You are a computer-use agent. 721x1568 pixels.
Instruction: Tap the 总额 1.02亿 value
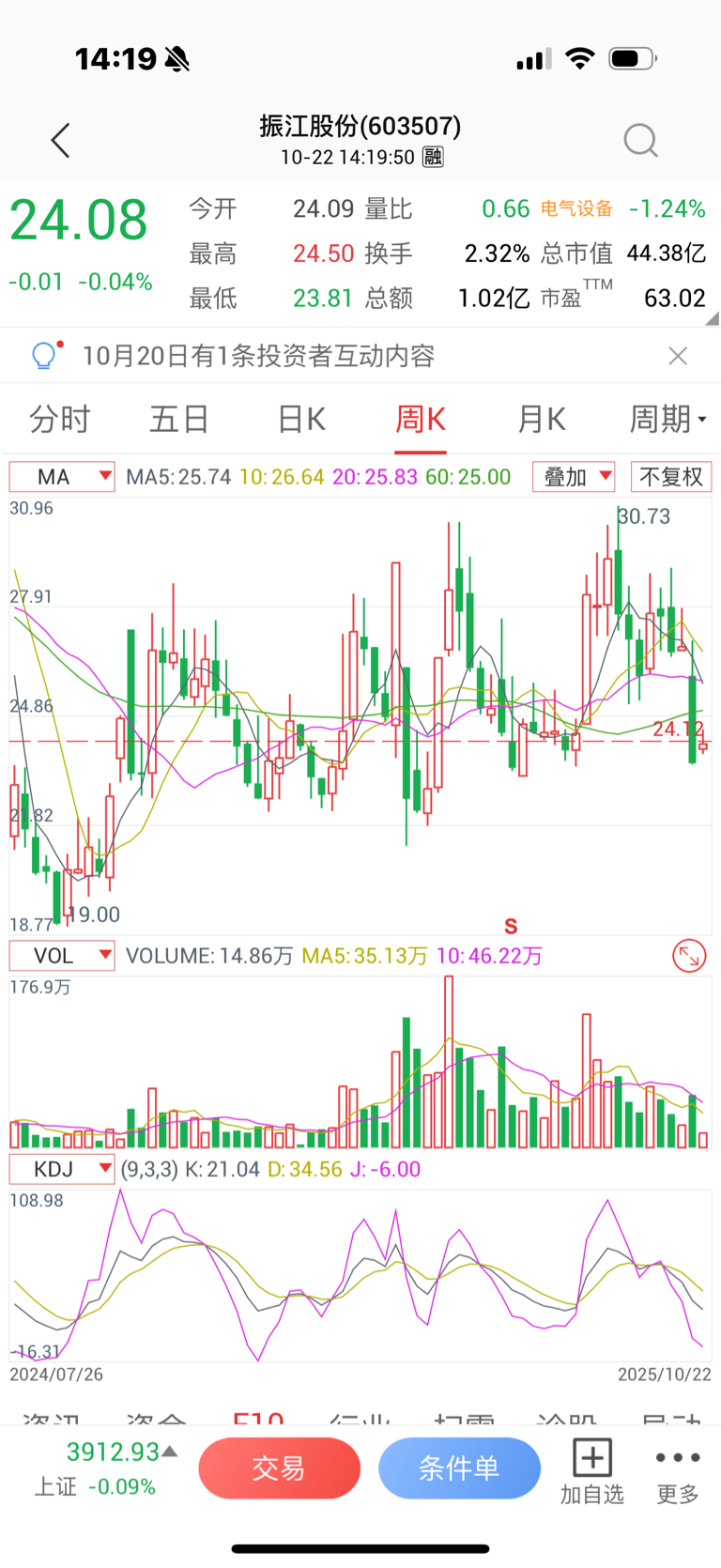pos(494,299)
